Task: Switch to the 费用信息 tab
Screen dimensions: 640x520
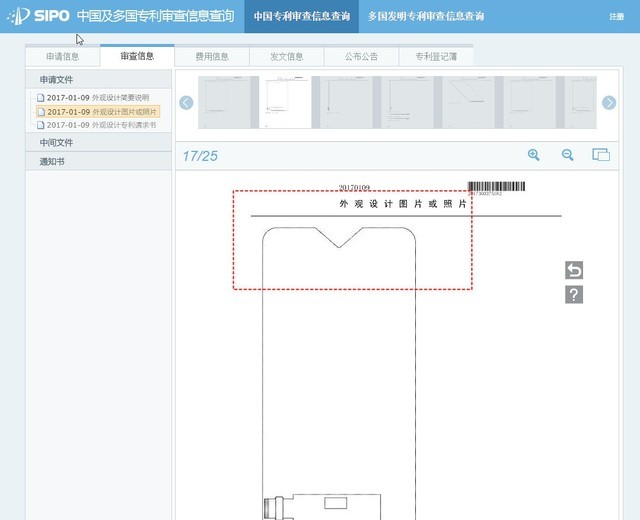Action: [x=212, y=57]
